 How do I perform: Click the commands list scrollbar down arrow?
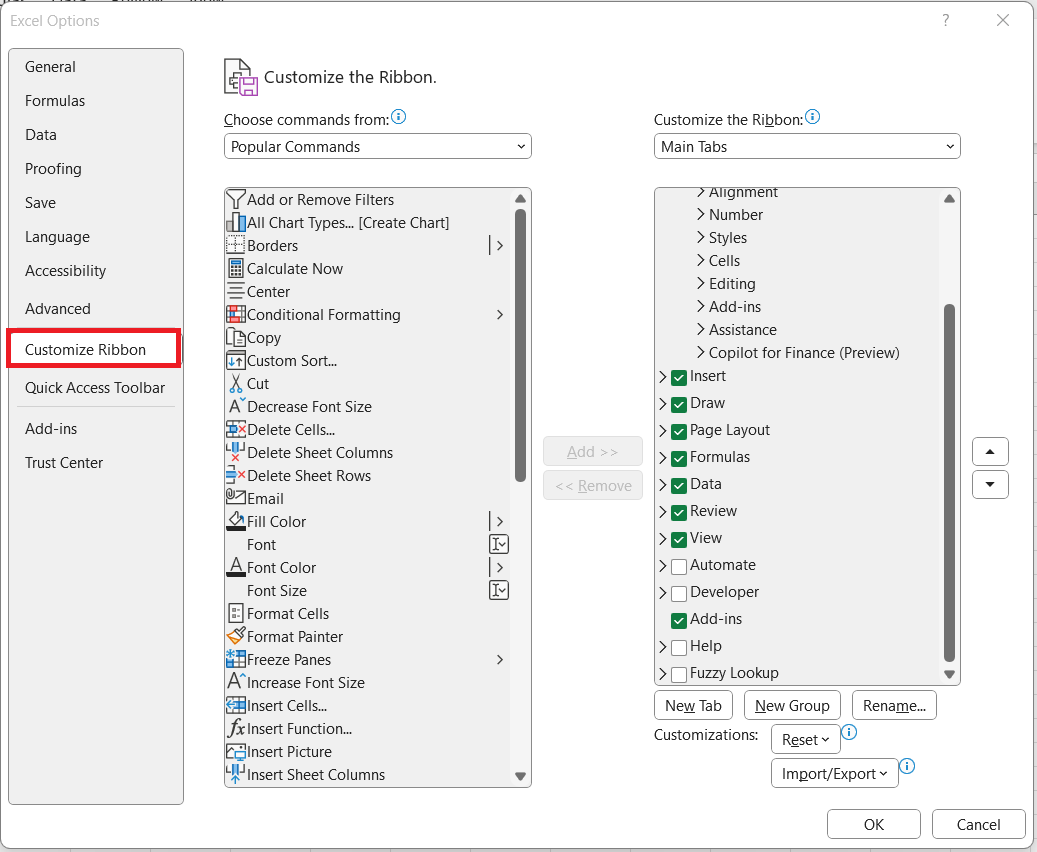pos(520,776)
